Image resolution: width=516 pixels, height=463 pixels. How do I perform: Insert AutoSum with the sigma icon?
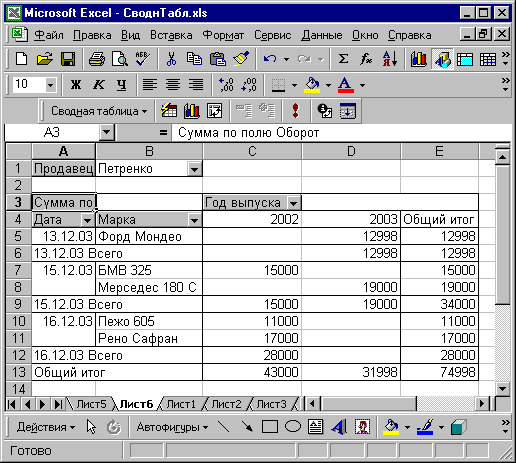[343, 59]
